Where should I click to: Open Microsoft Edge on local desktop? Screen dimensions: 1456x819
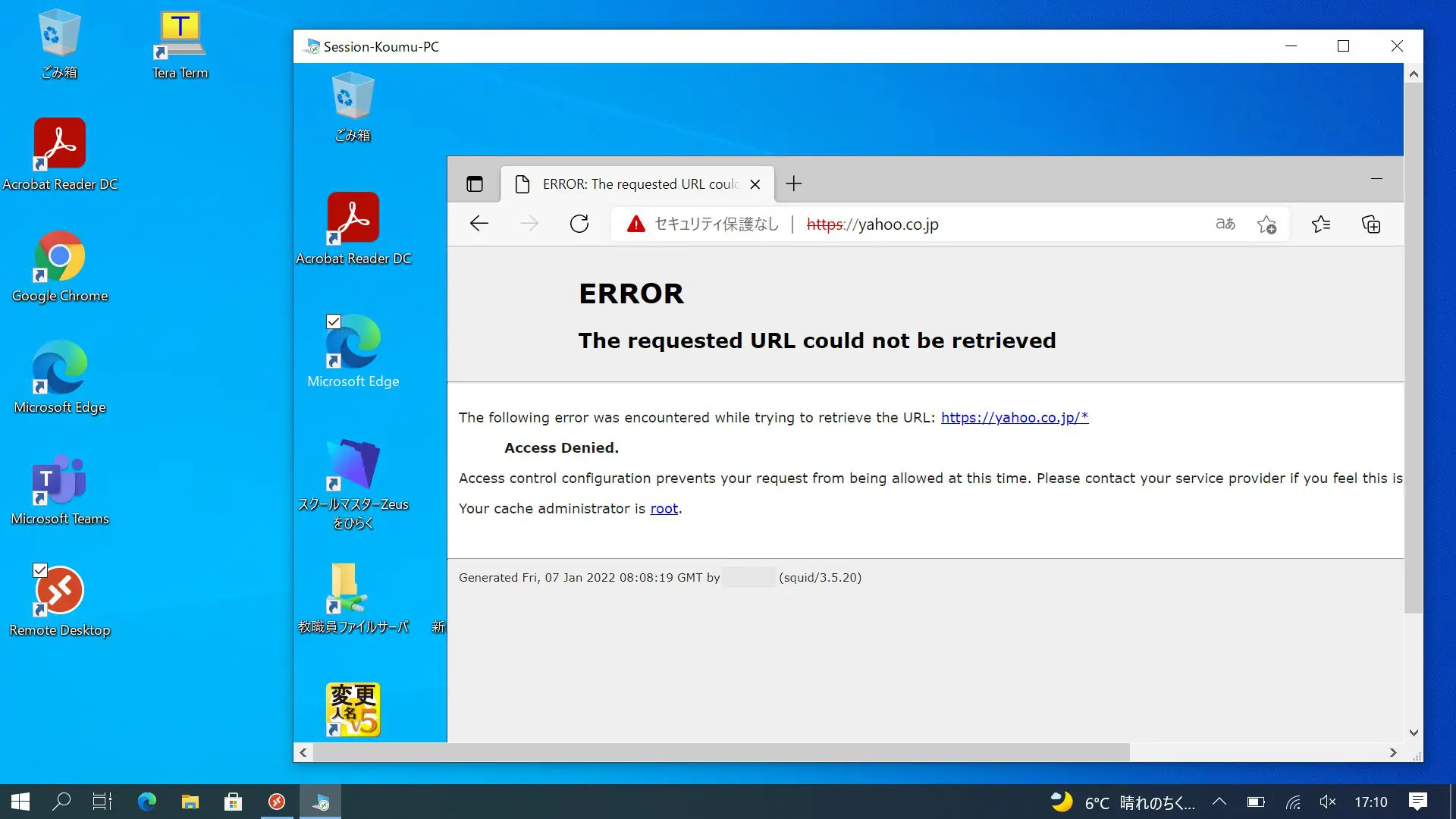60,377
